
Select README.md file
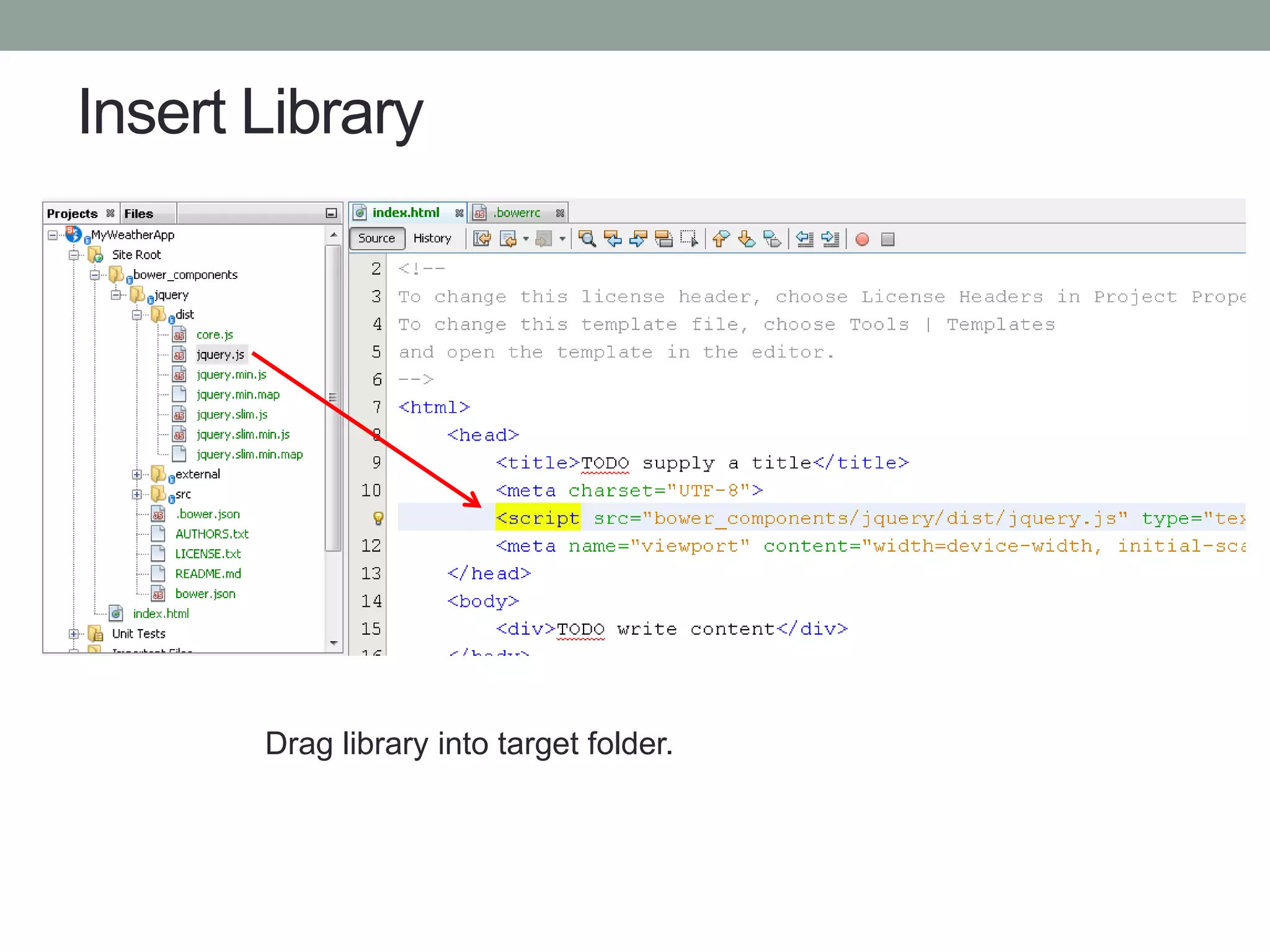(x=208, y=573)
